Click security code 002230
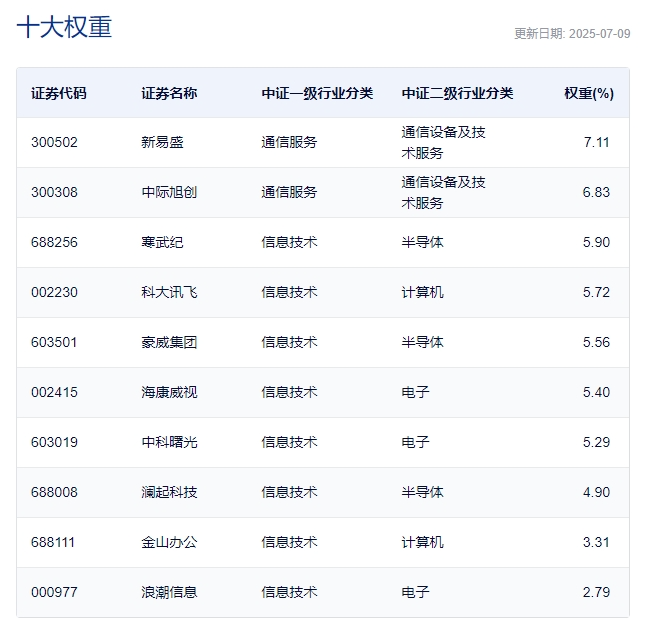 click(54, 293)
